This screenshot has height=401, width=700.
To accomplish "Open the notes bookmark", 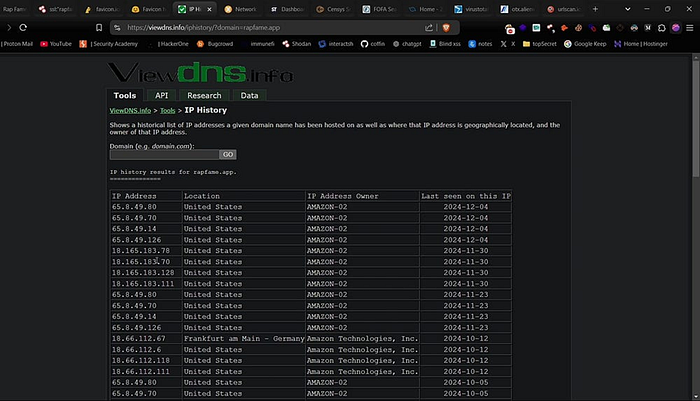I will [480, 44].
